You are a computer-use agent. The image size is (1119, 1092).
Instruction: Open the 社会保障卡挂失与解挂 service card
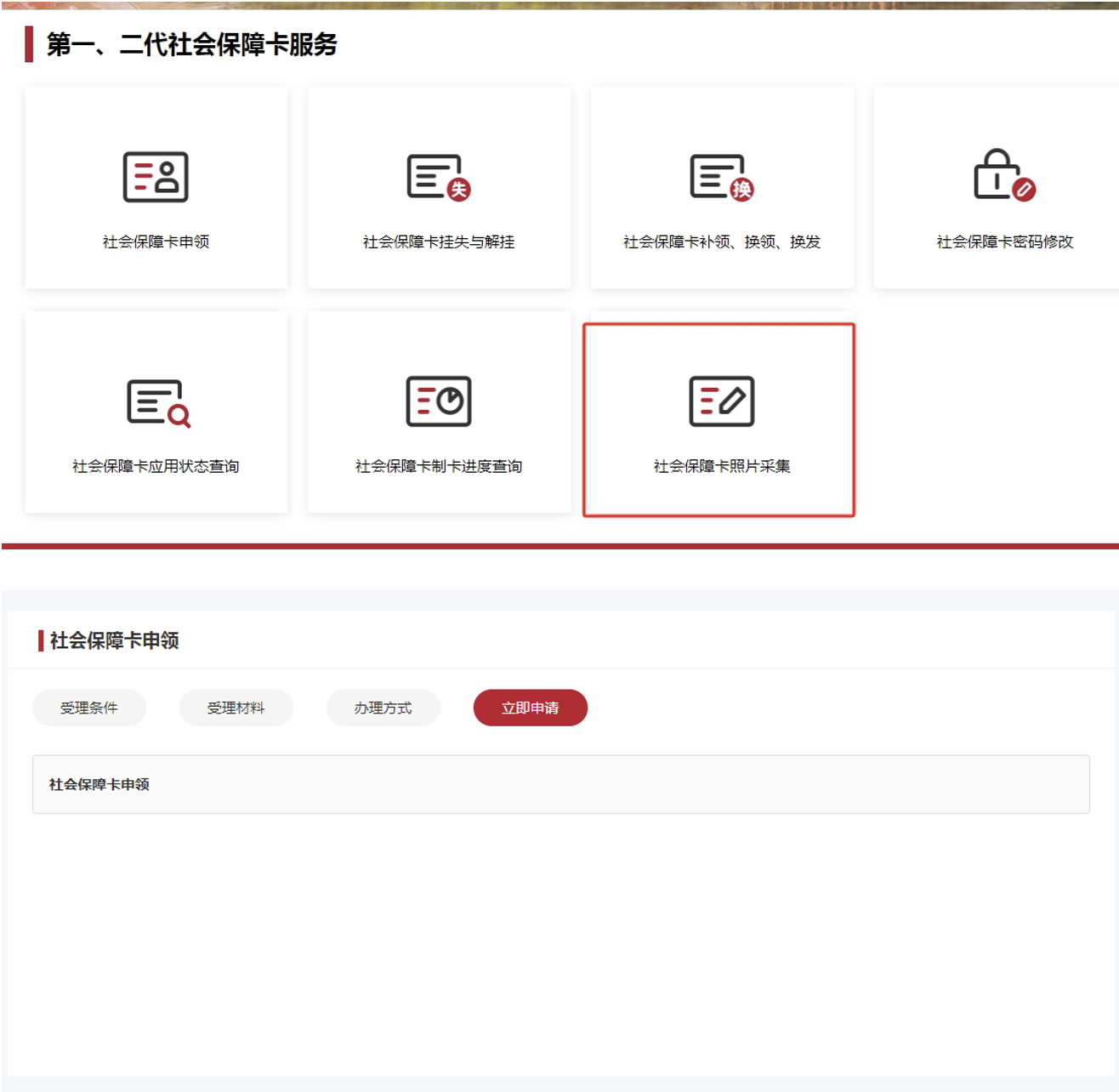pyautogui.click(x=438, y=187)
